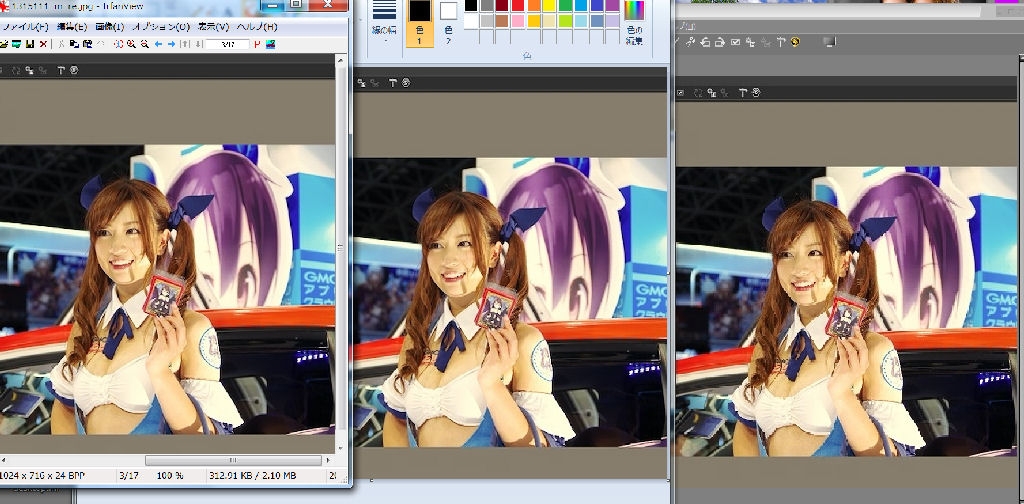Viewport: 1024px width, 504px height.
Task: Go to previous image with blue left arrow
Action: point(158,44)
